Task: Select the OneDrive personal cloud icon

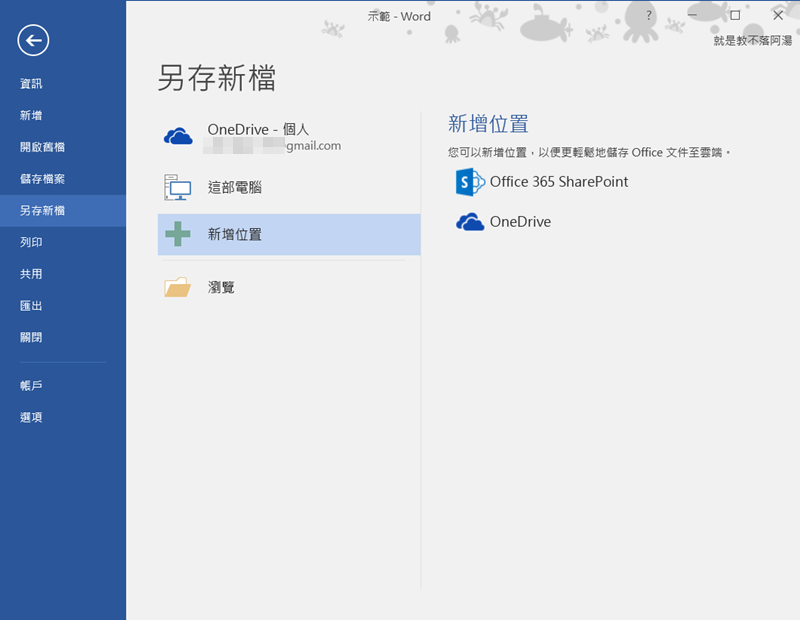Action: tap(178, 136)
